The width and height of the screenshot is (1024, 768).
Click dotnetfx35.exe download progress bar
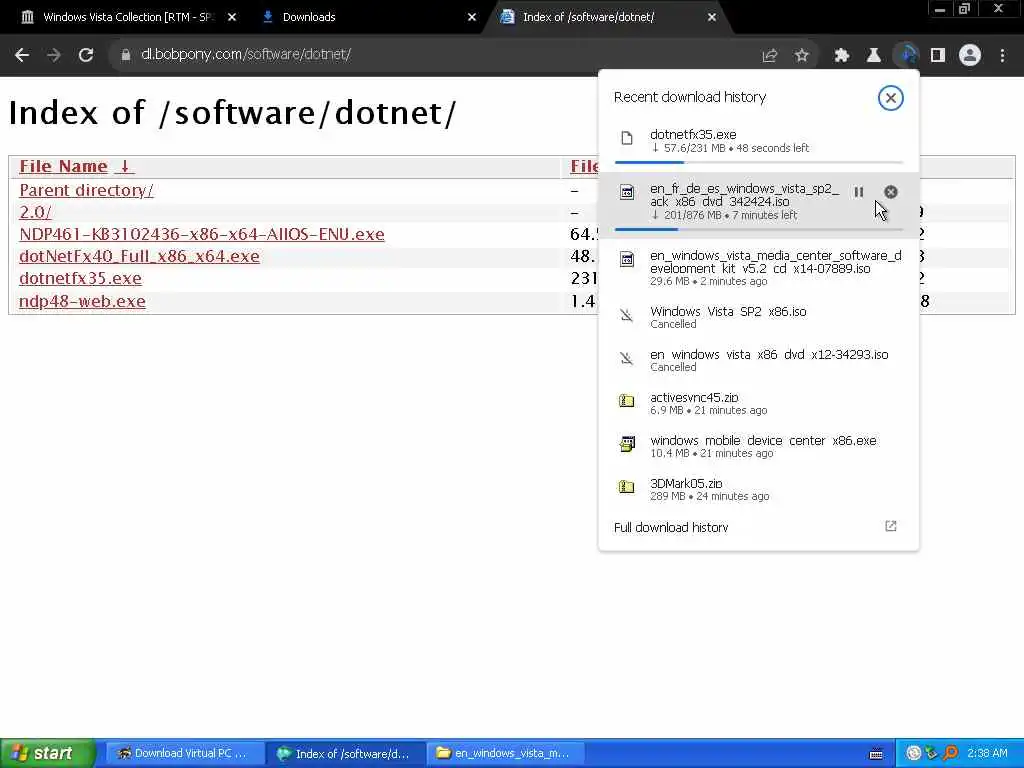[x=758, y=162]
